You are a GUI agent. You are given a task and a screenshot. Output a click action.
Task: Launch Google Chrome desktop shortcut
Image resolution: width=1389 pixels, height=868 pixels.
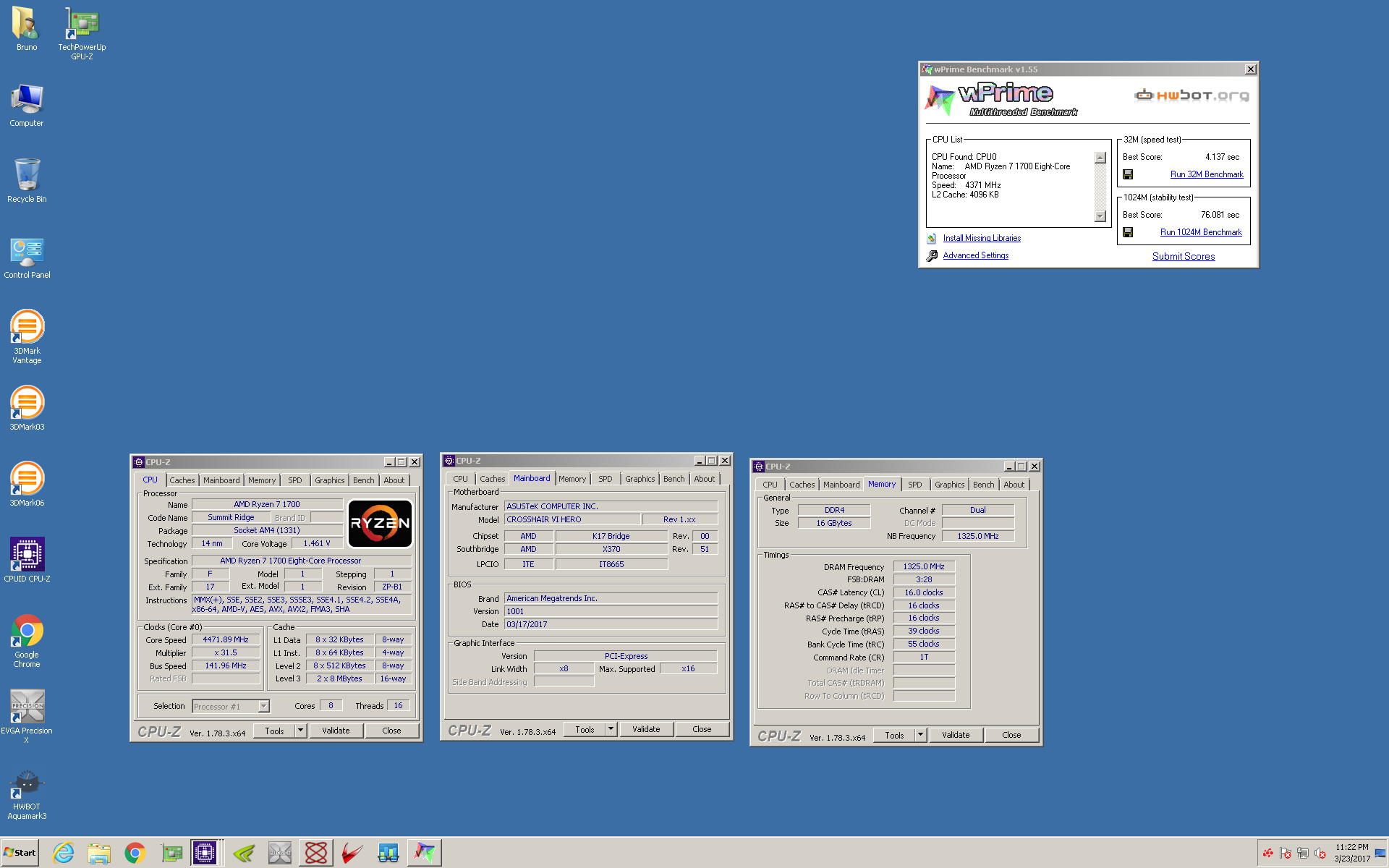tap(27, 641)
